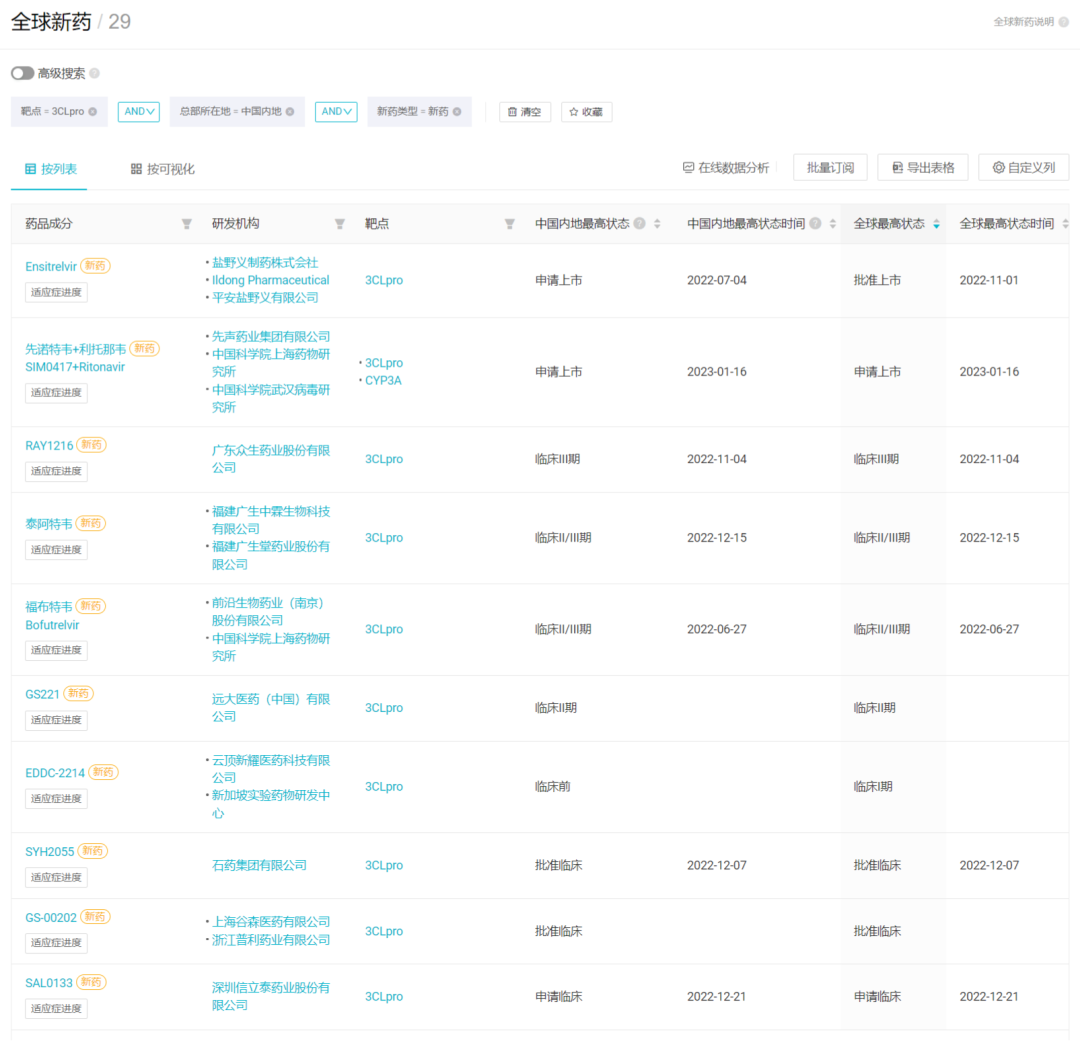
Task: Remove the 新药类型 = 新药 filter
Action: tap(457, 112)
